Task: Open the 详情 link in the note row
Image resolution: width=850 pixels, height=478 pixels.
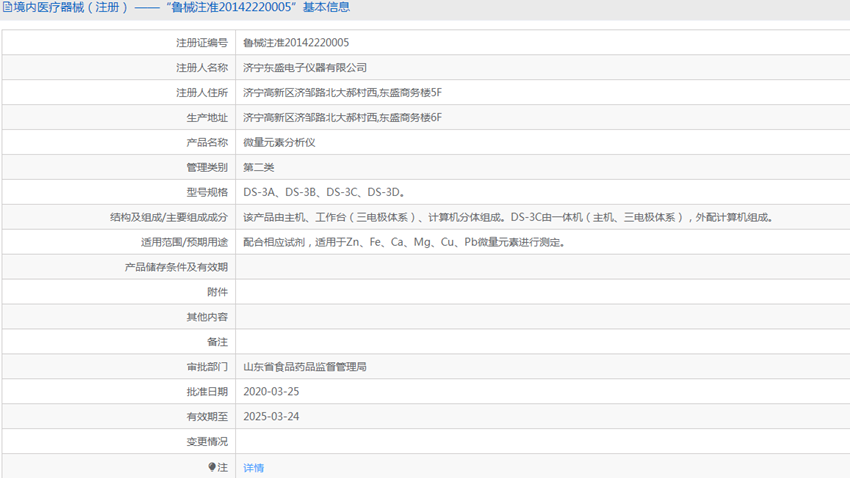Action: click(253, 468)
